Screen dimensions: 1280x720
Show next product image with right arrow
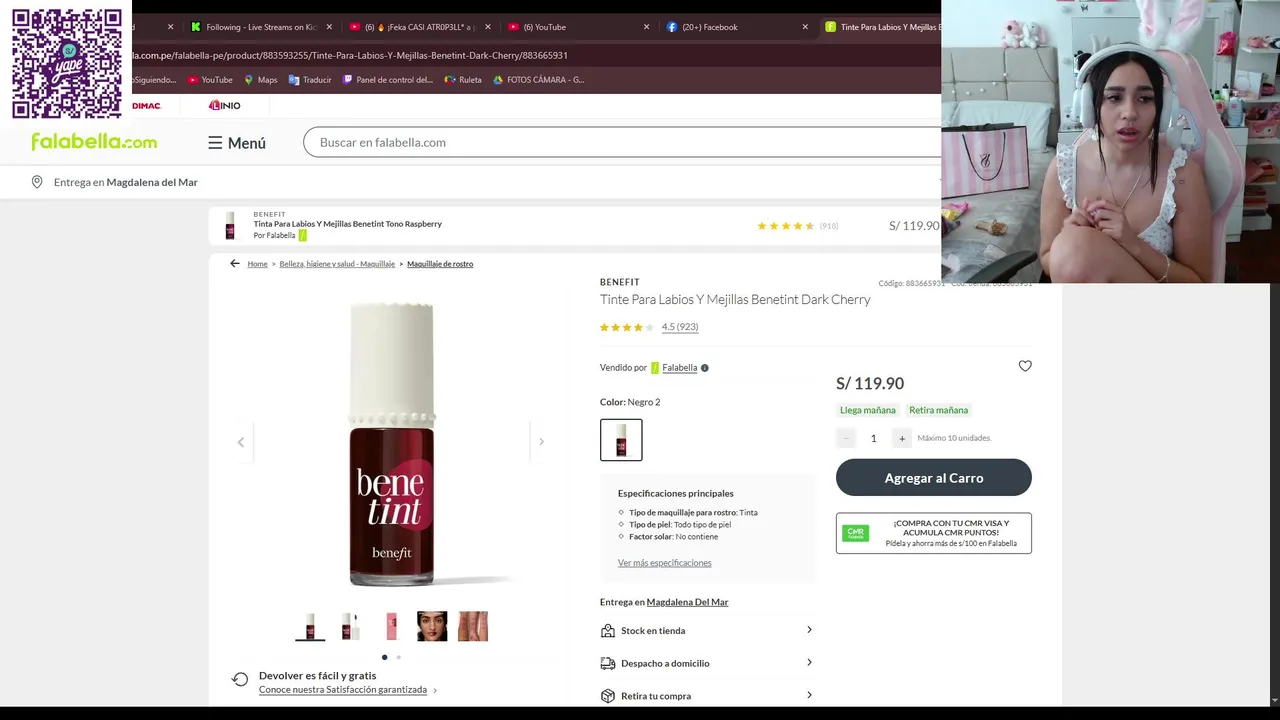coord(541,442)
